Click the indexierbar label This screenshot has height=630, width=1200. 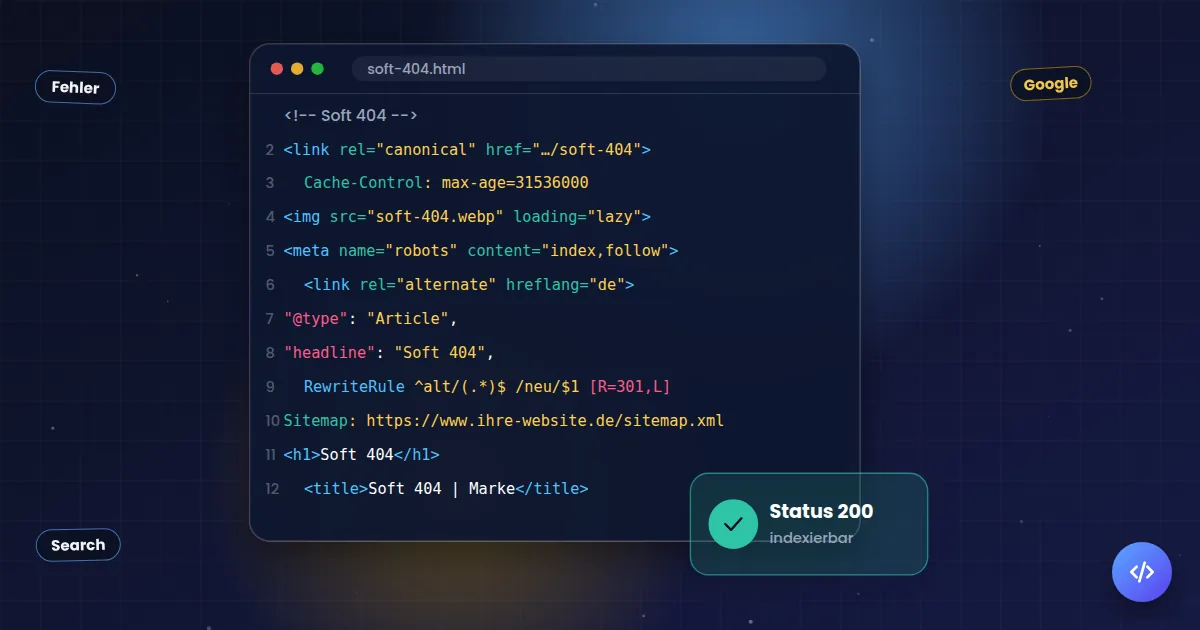[x=811, y=538]
